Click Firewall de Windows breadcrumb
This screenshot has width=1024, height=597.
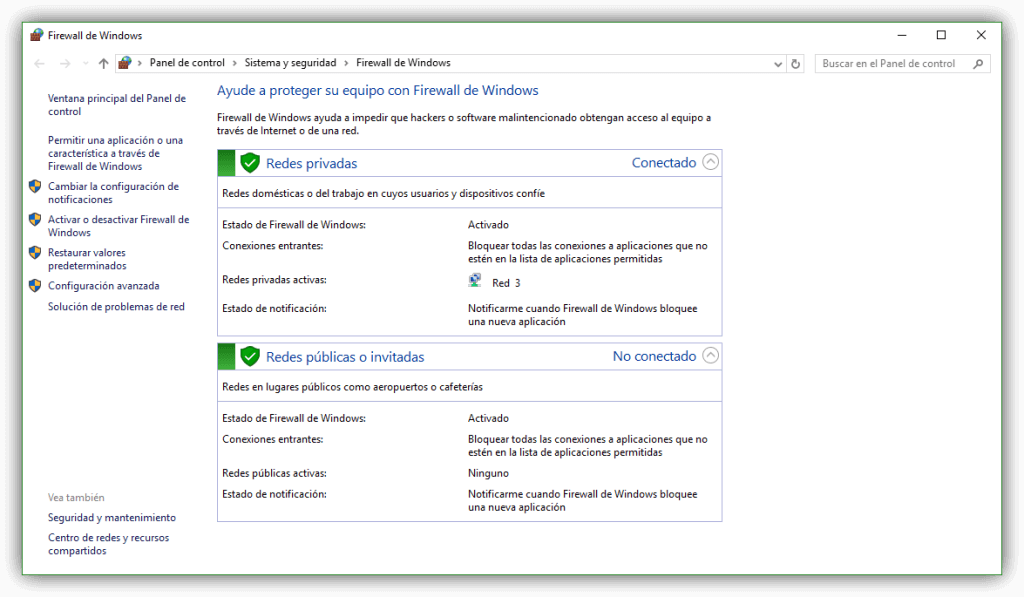pyautogui.click(x=403, y=63)
